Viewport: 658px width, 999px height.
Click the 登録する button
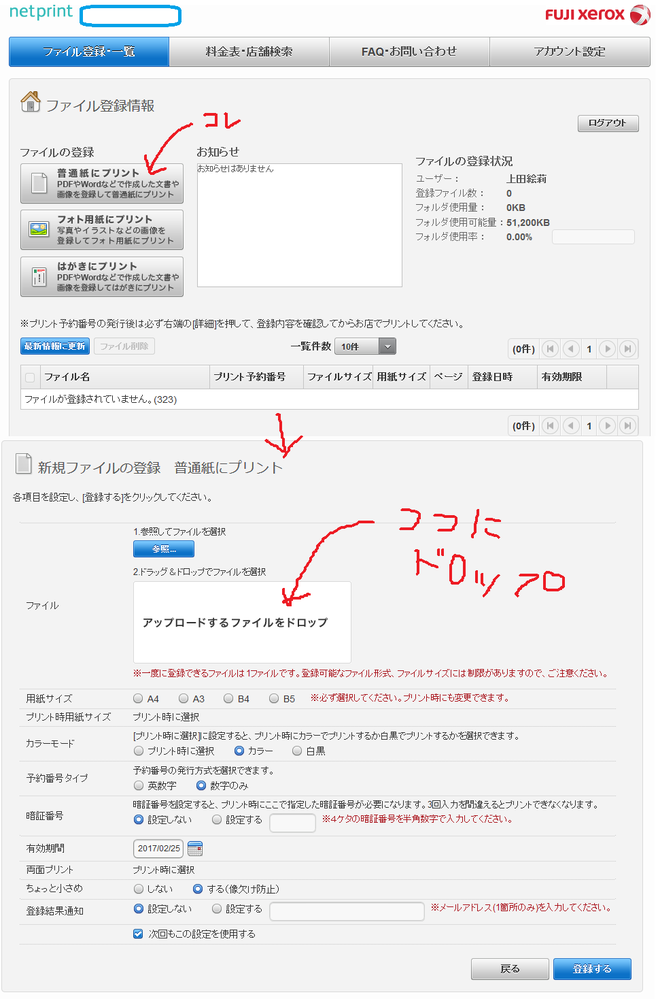point(592,968)
